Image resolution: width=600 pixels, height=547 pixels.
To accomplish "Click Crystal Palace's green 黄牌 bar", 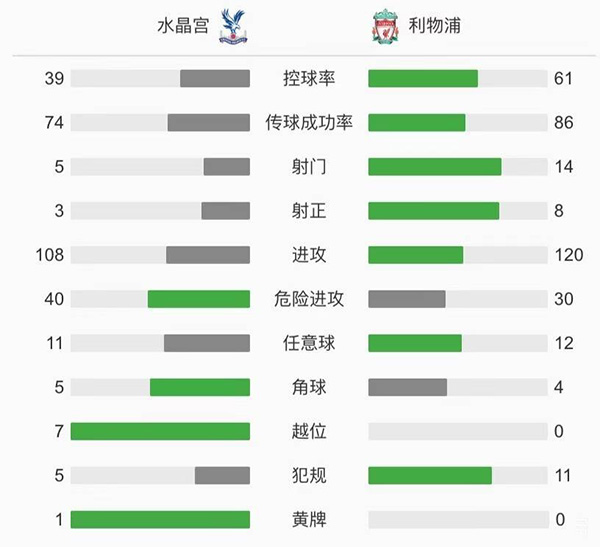I will click(x=160, y=519).
